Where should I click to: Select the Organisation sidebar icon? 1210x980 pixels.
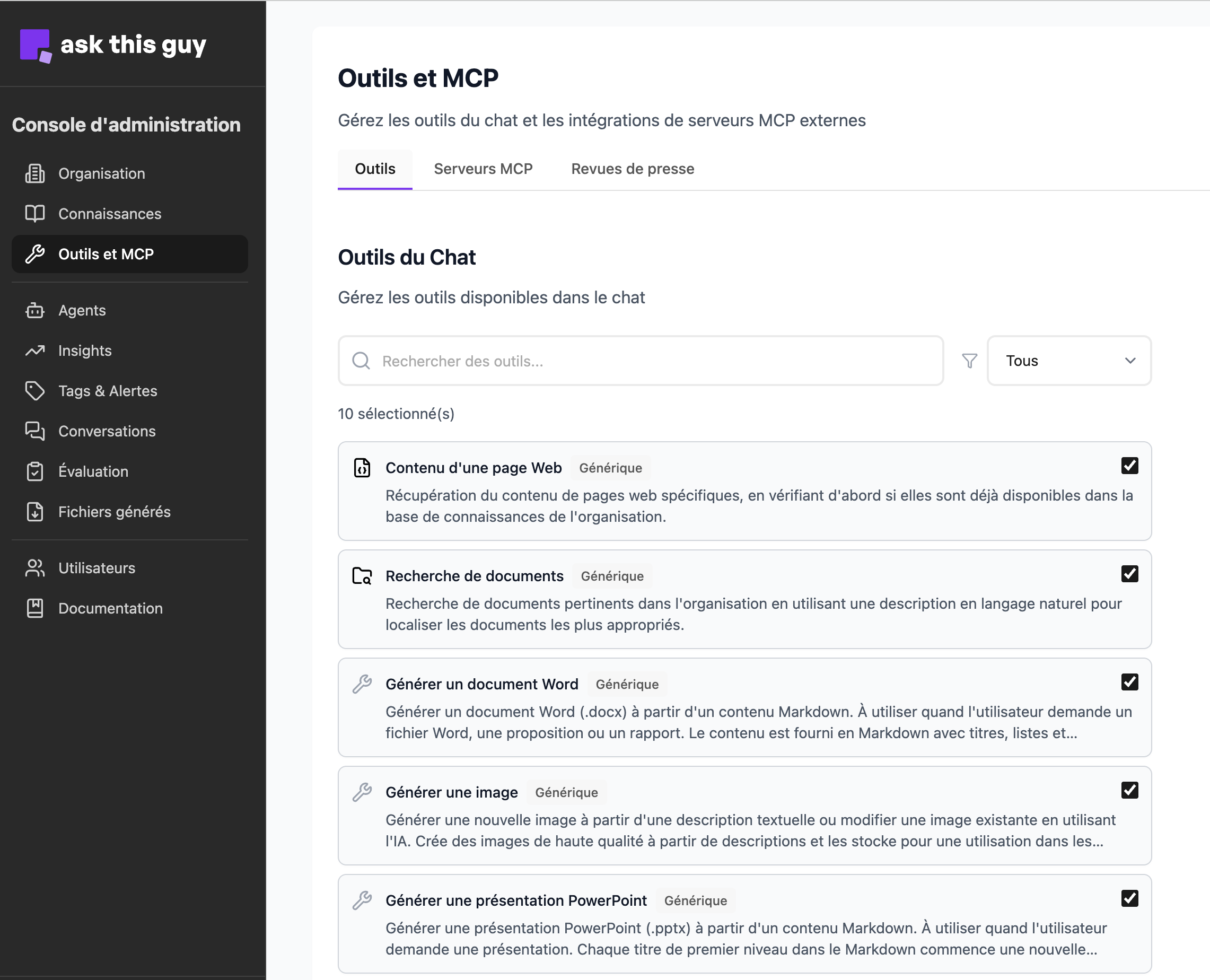tap(35, 173)
